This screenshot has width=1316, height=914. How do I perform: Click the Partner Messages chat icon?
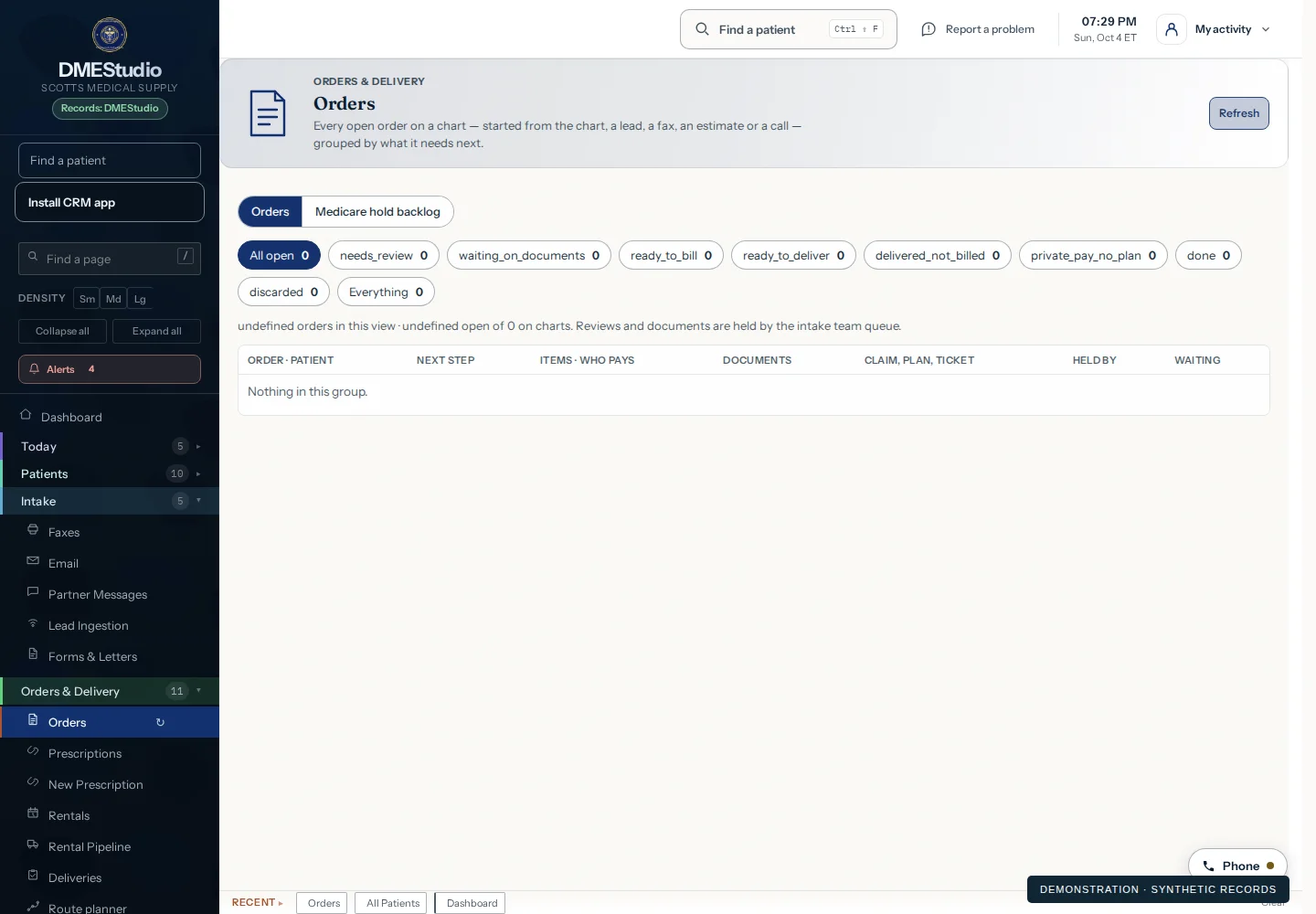[33, 592]
